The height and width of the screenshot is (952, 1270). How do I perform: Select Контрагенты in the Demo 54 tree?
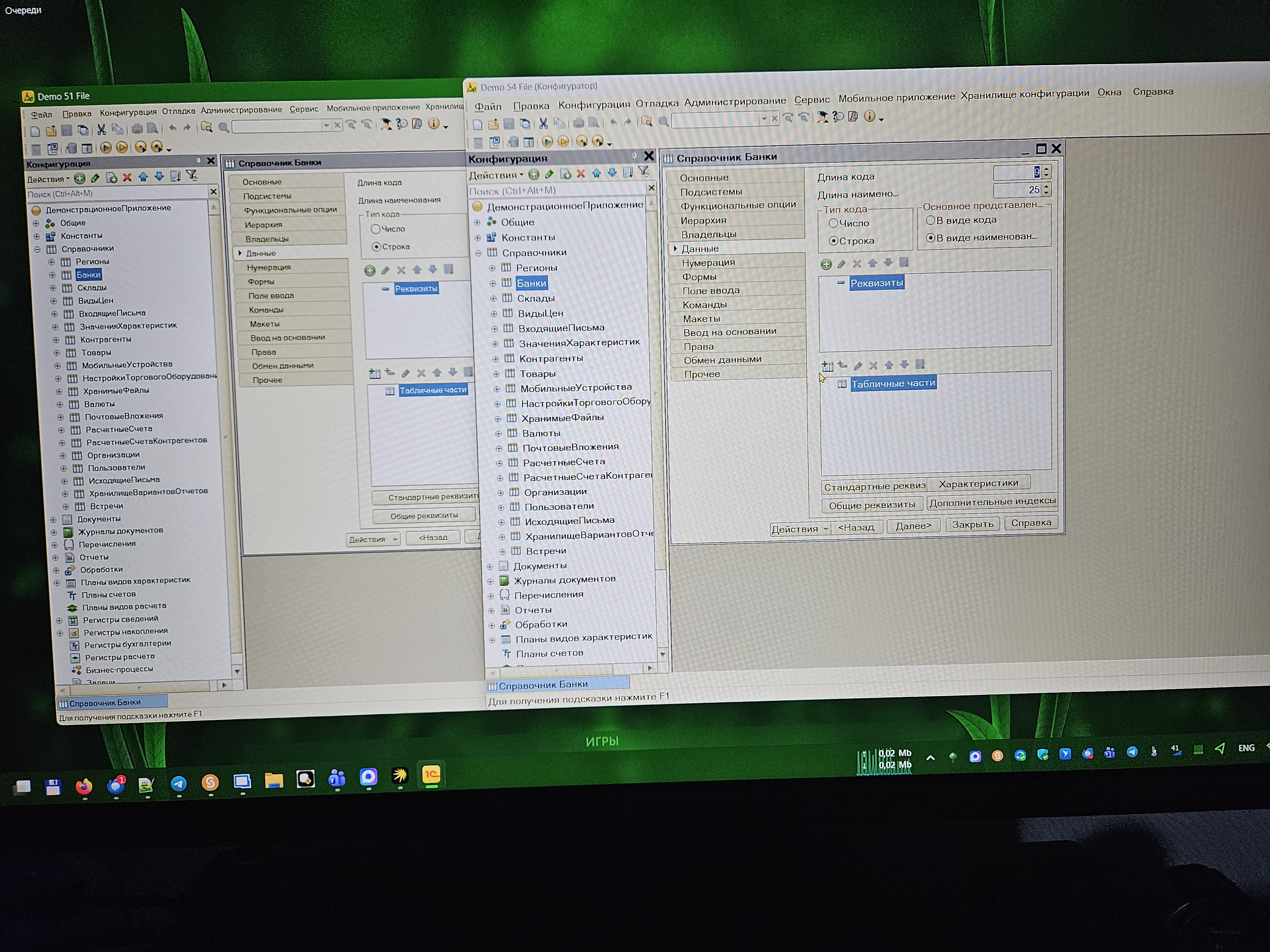551,359
